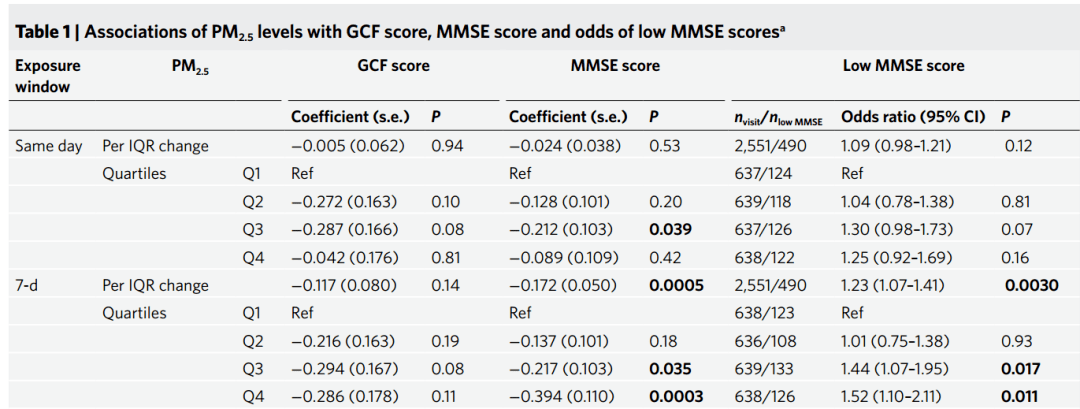Click the "Odds ratio (95% CI)" subheader
The image size is (1080, 409).
click(913, 117)
